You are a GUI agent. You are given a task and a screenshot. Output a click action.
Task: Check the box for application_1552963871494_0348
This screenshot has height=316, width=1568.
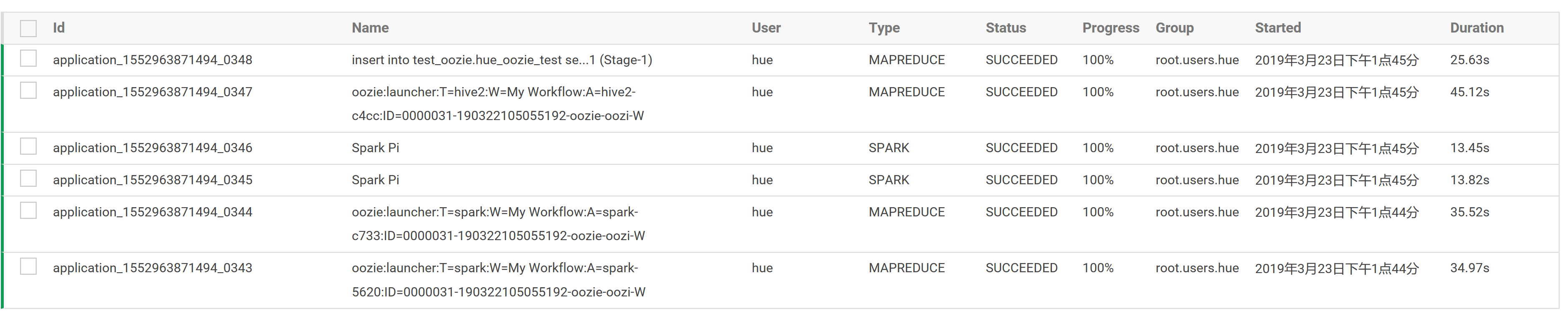click(28, 59)
